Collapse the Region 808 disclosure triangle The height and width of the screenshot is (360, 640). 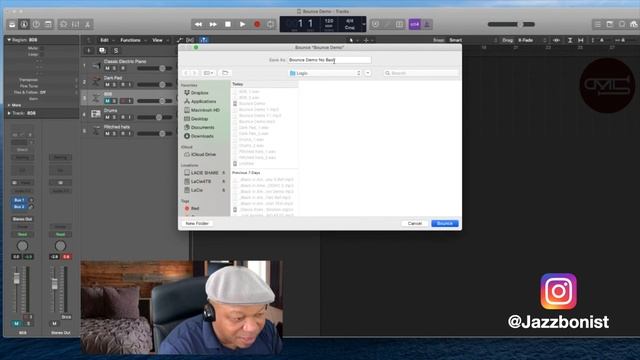click(x=9, y=40)
